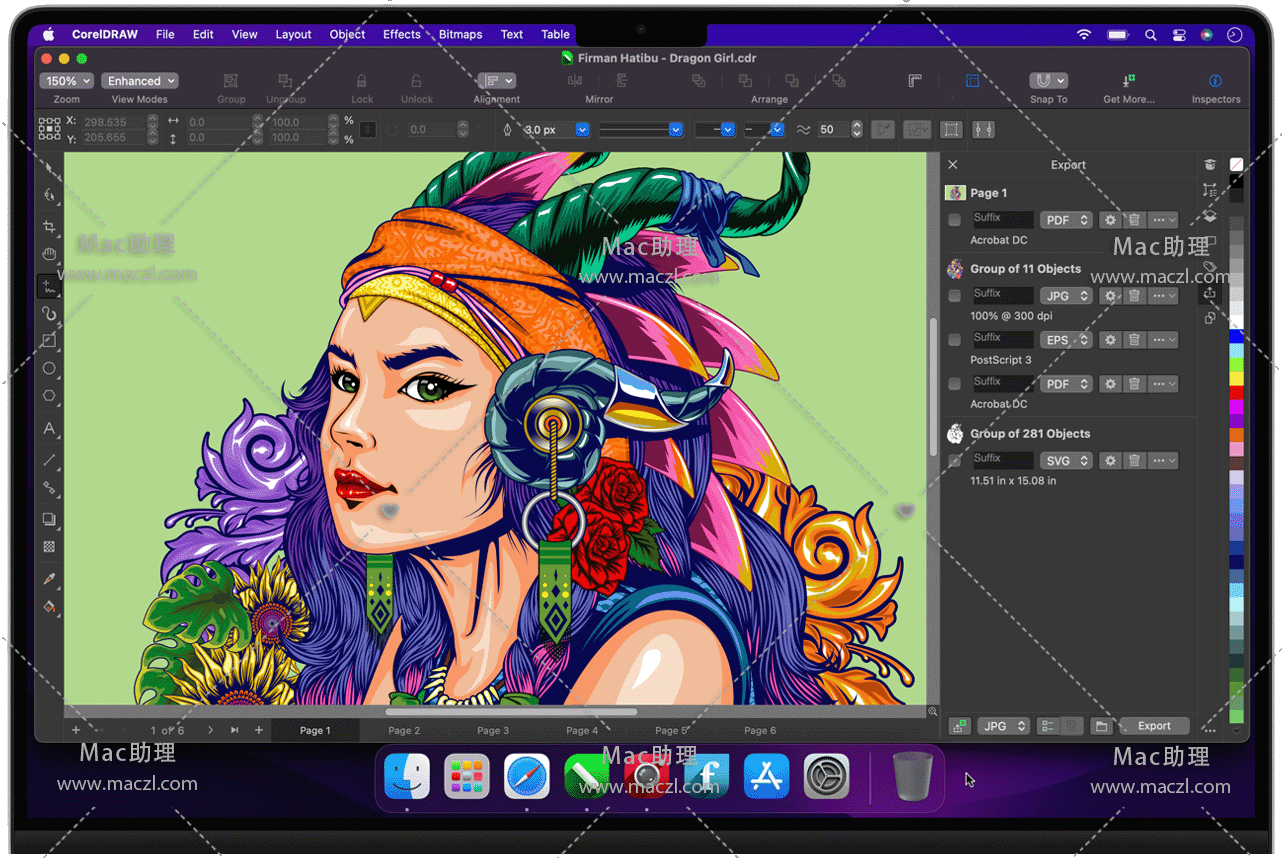Open the 150% zoom level dropdown
Screen dimensions: 1282x858
tap(67, 81)
